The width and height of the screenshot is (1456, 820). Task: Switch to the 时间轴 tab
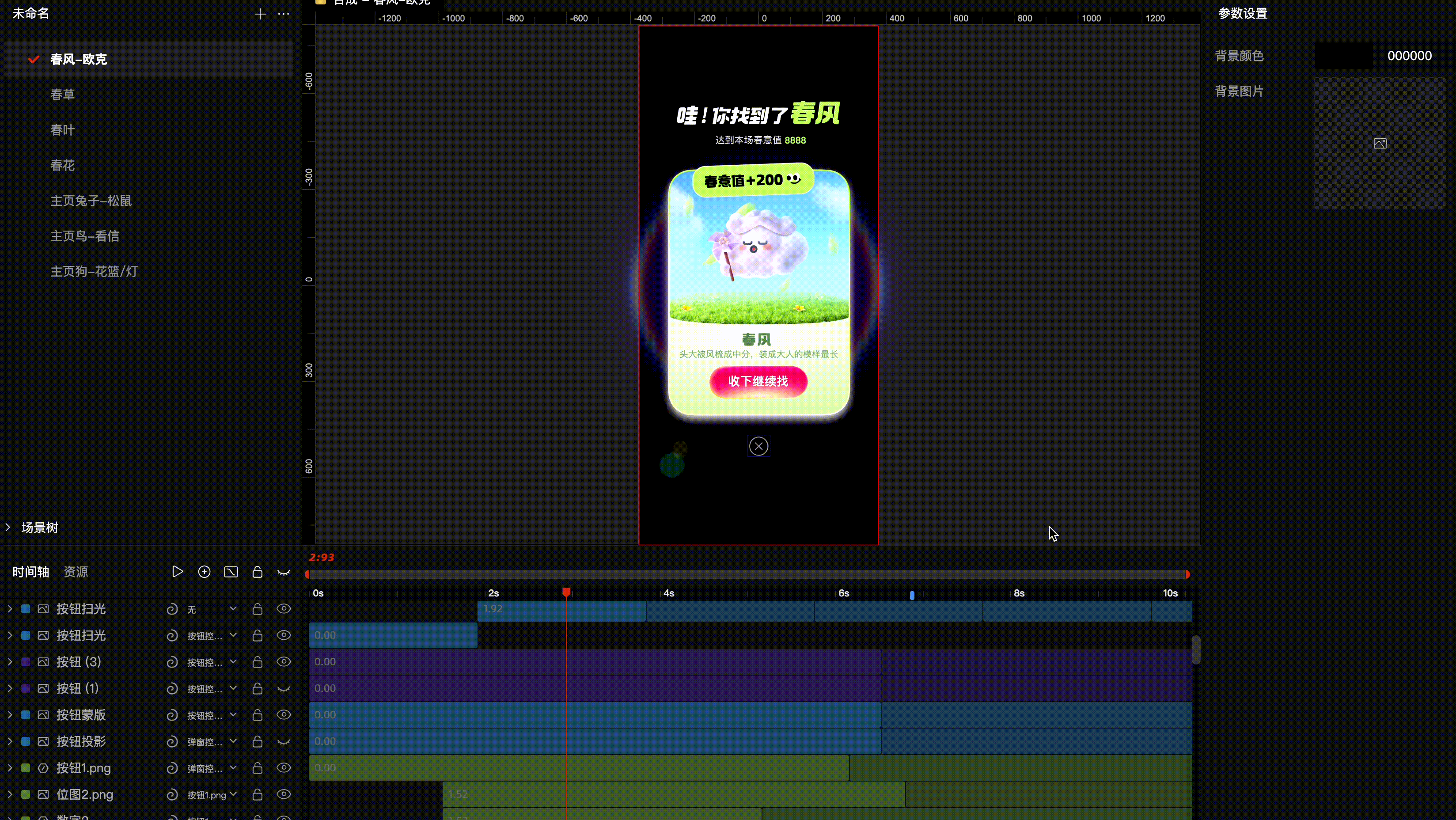30,572
